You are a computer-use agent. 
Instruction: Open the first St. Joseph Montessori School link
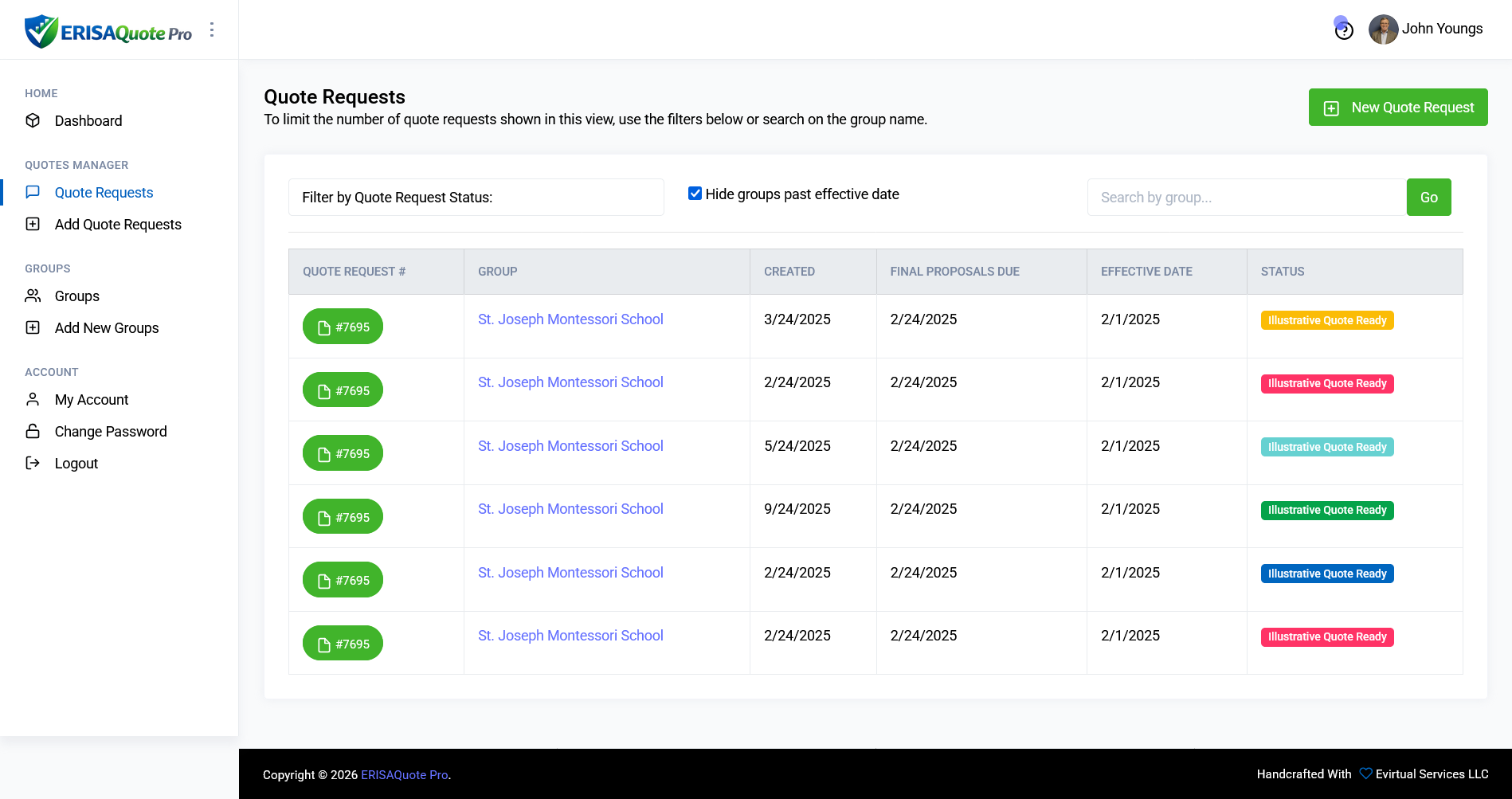click(x=570, y=319)
